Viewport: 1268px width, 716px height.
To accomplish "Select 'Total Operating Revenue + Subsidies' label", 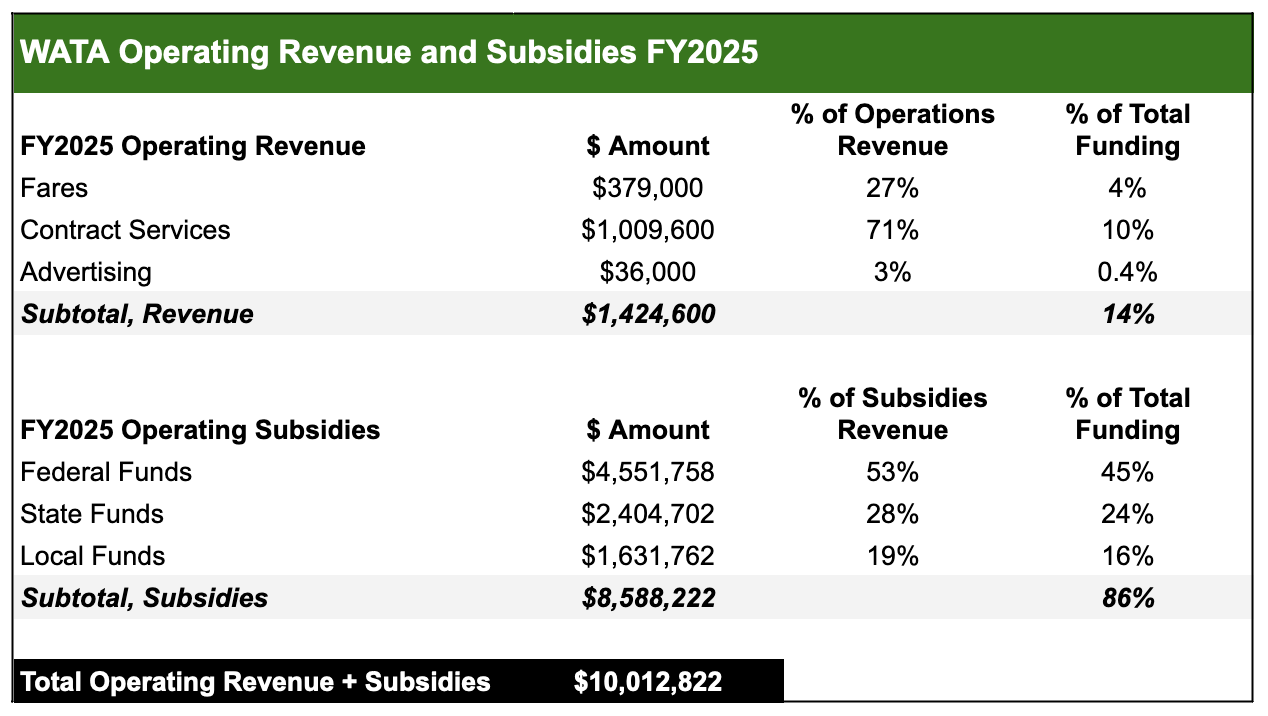I will pos(255,682).
